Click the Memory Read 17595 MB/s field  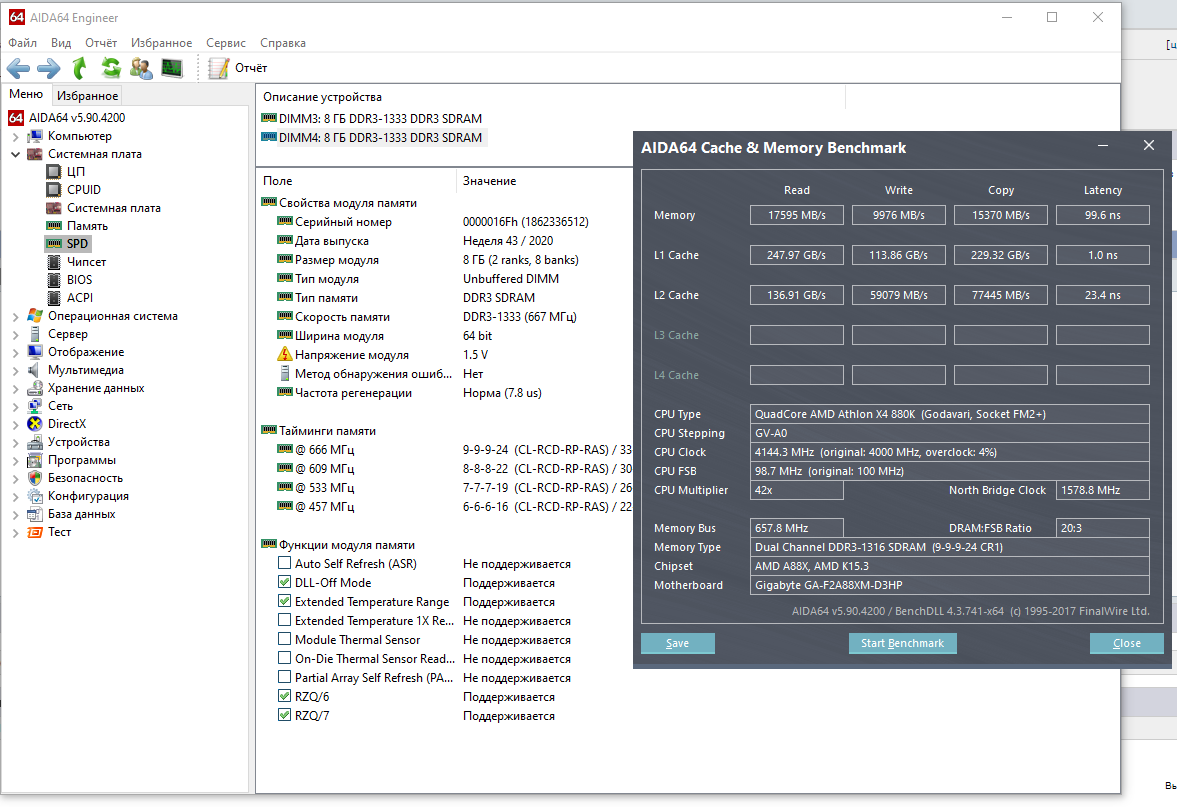click(x=796, y=215)
